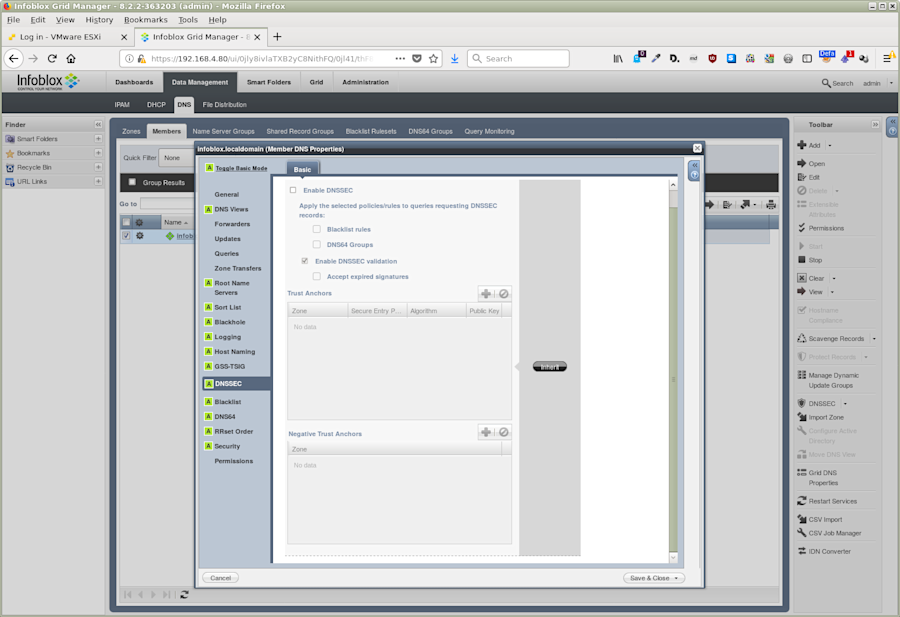Toggle Enable DNSSEC checkbox

click(x=293, y=190)
